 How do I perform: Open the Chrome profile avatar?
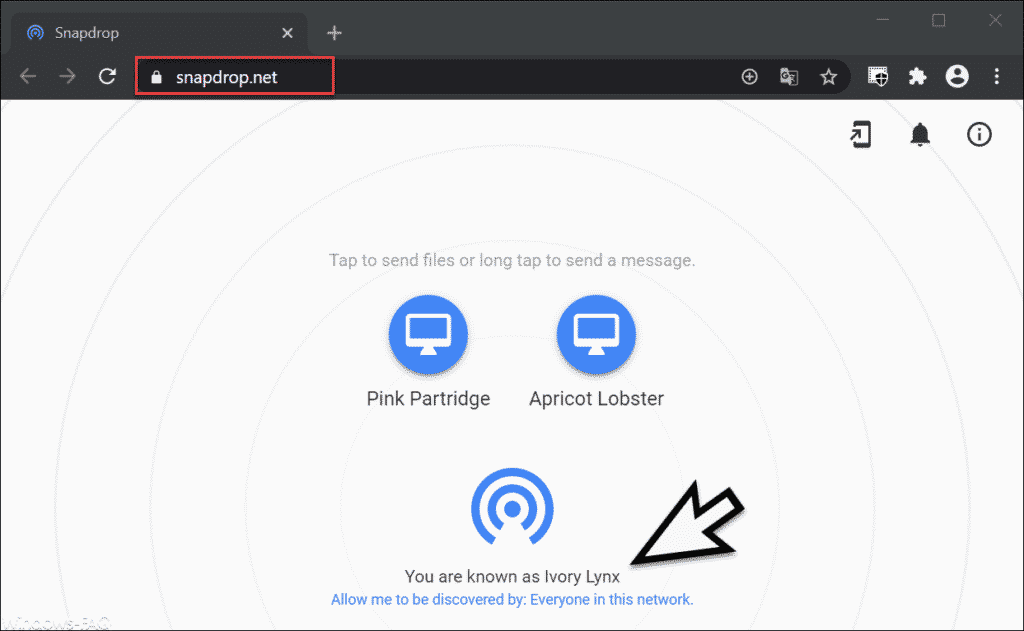(x=957, y=76)
